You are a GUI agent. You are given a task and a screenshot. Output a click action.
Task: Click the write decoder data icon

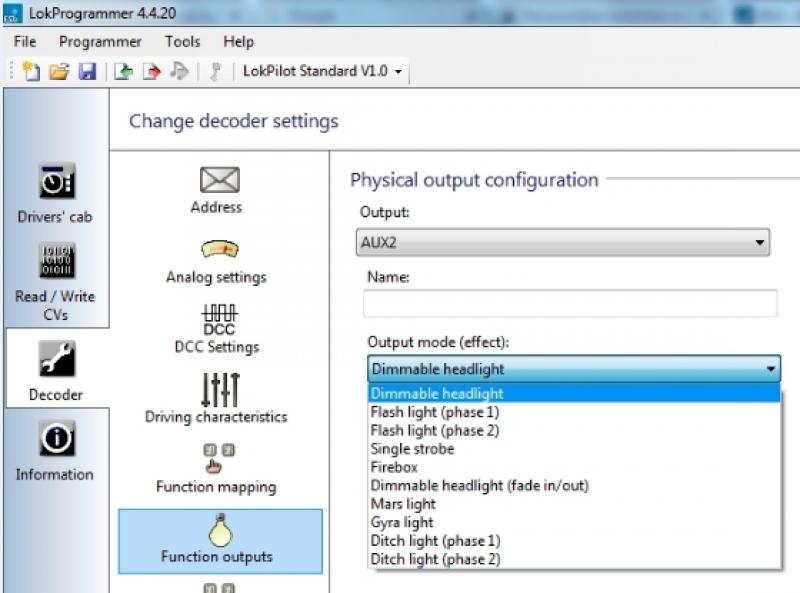(152, 71)
